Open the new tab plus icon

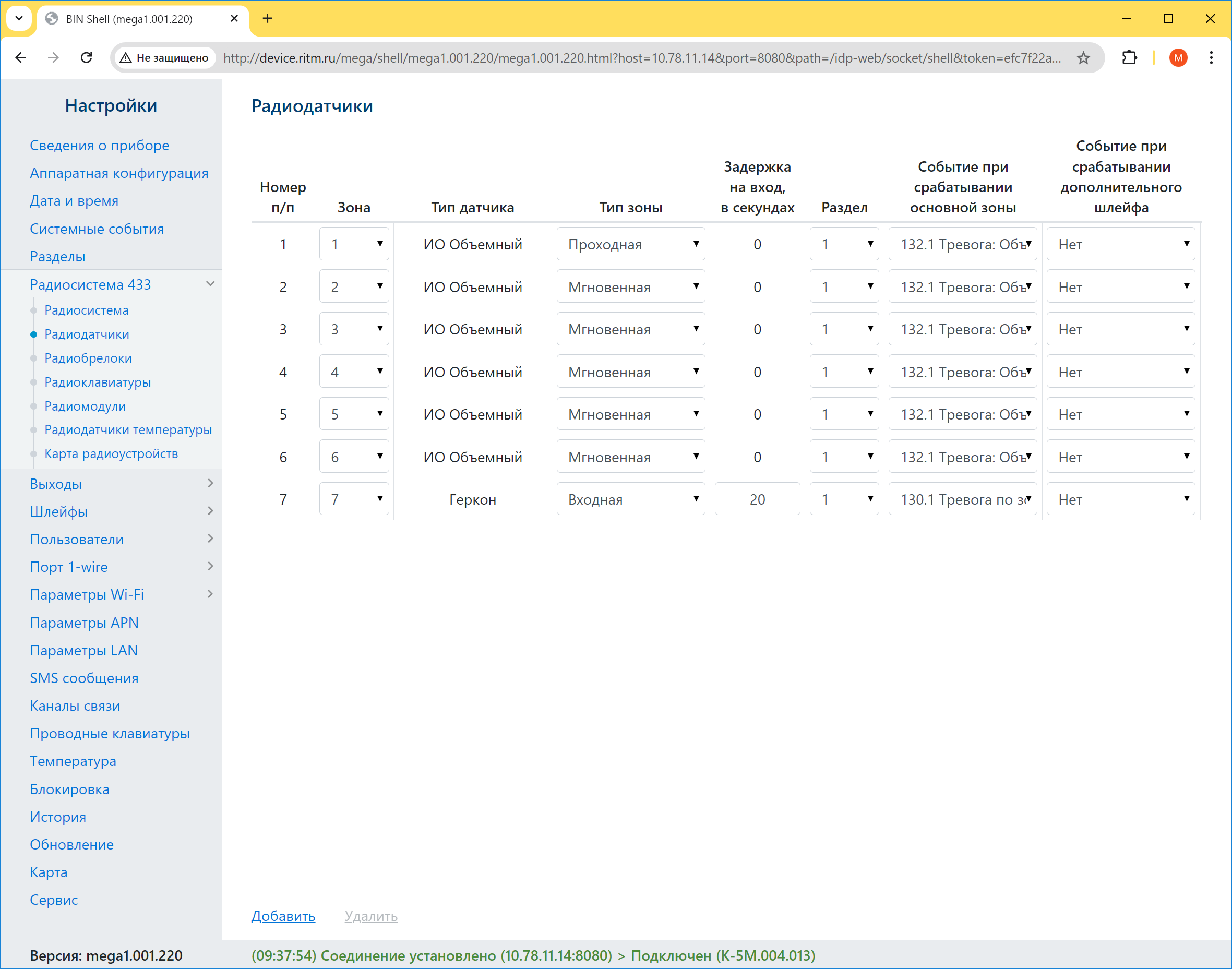(267, 19)
